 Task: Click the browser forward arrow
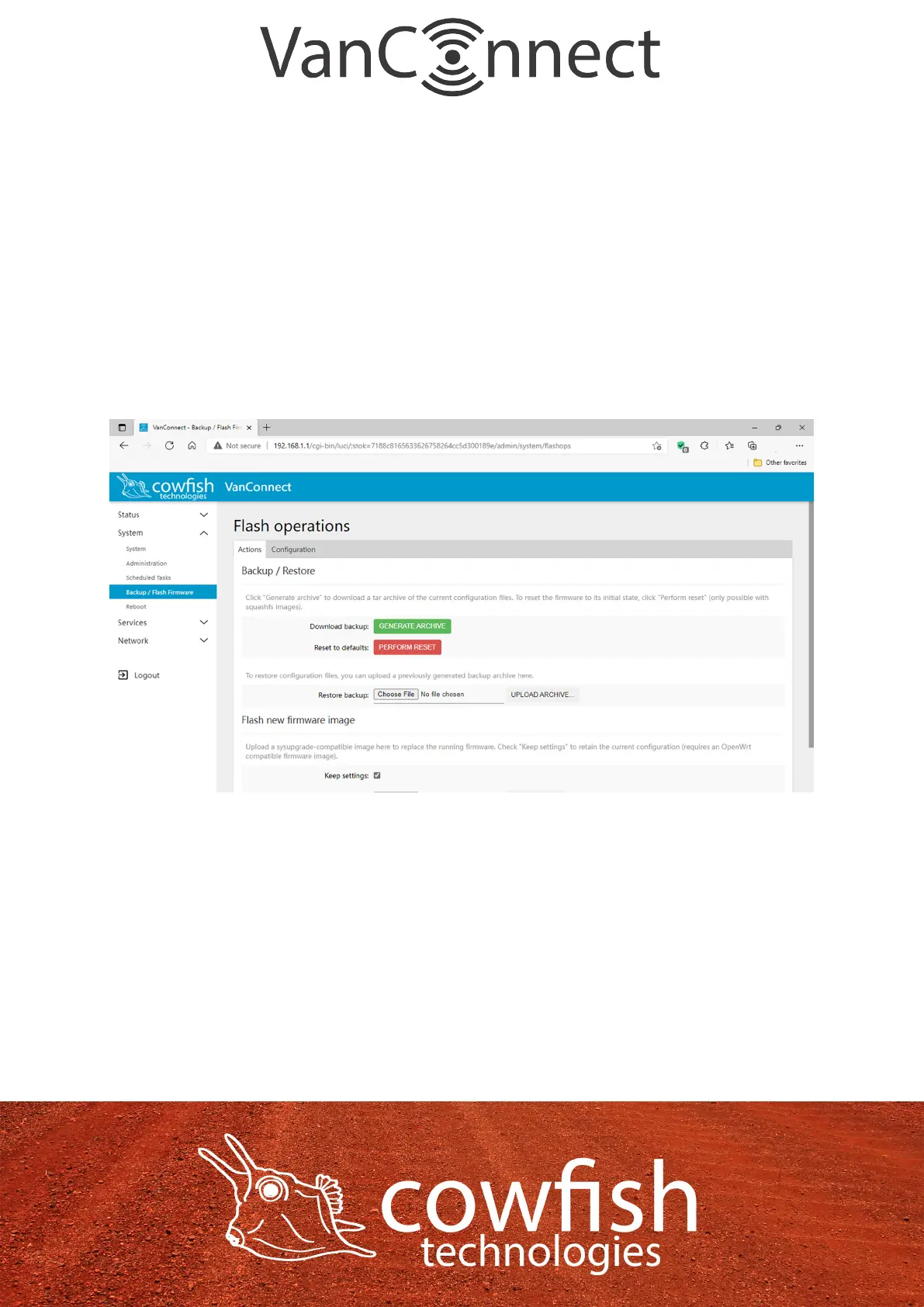click(x=147, y=445)
